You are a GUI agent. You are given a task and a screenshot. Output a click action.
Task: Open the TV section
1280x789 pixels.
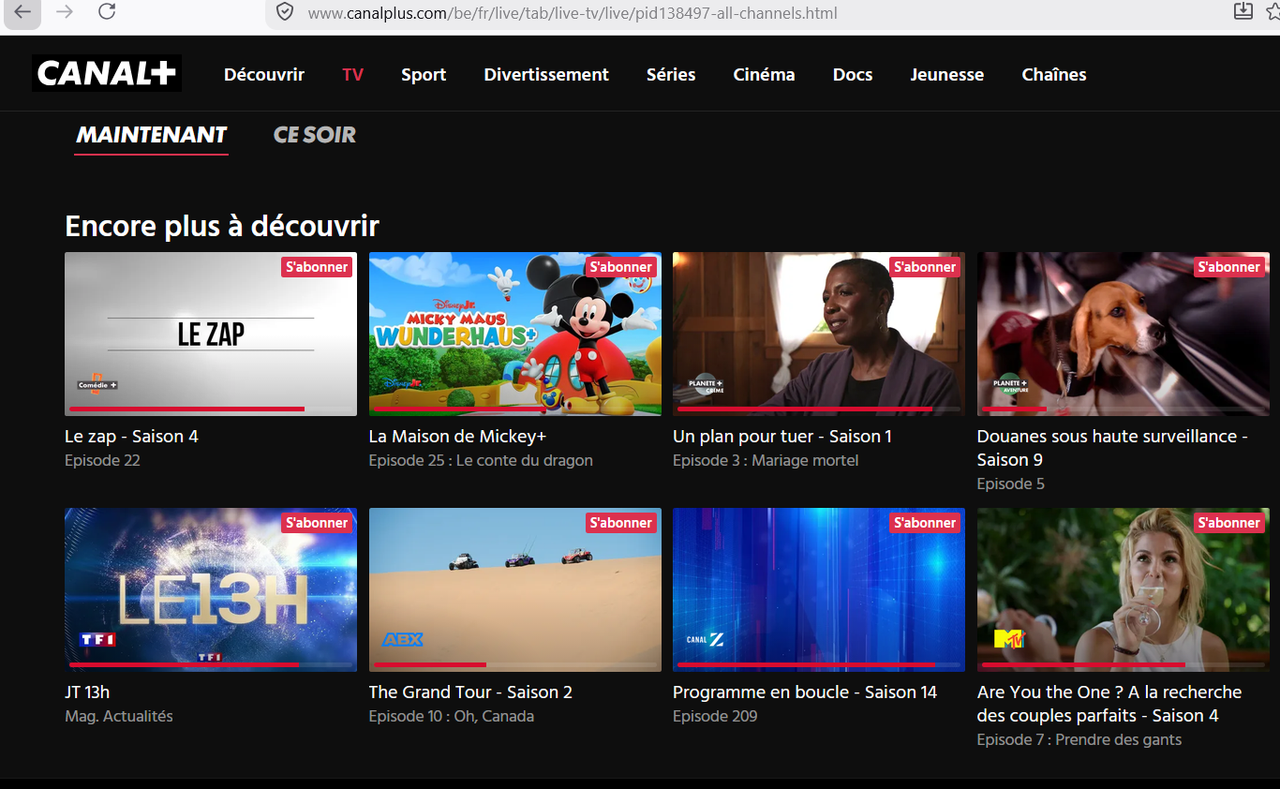(x=353, y=74)
